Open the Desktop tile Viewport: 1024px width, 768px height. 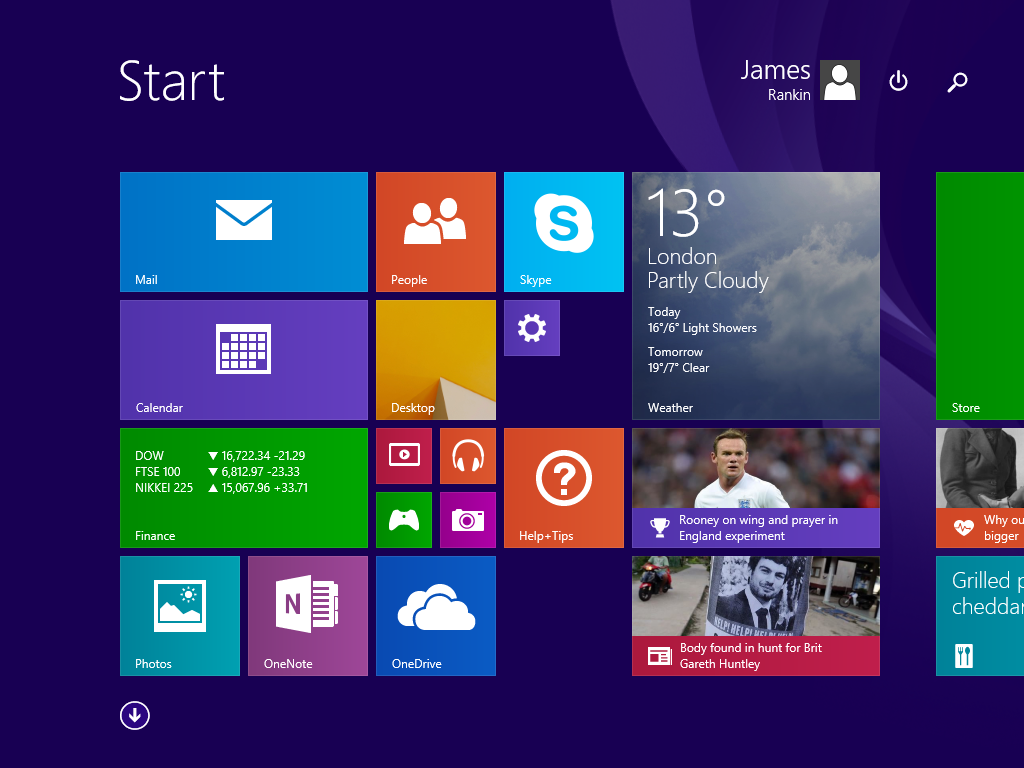click(436, 360)
